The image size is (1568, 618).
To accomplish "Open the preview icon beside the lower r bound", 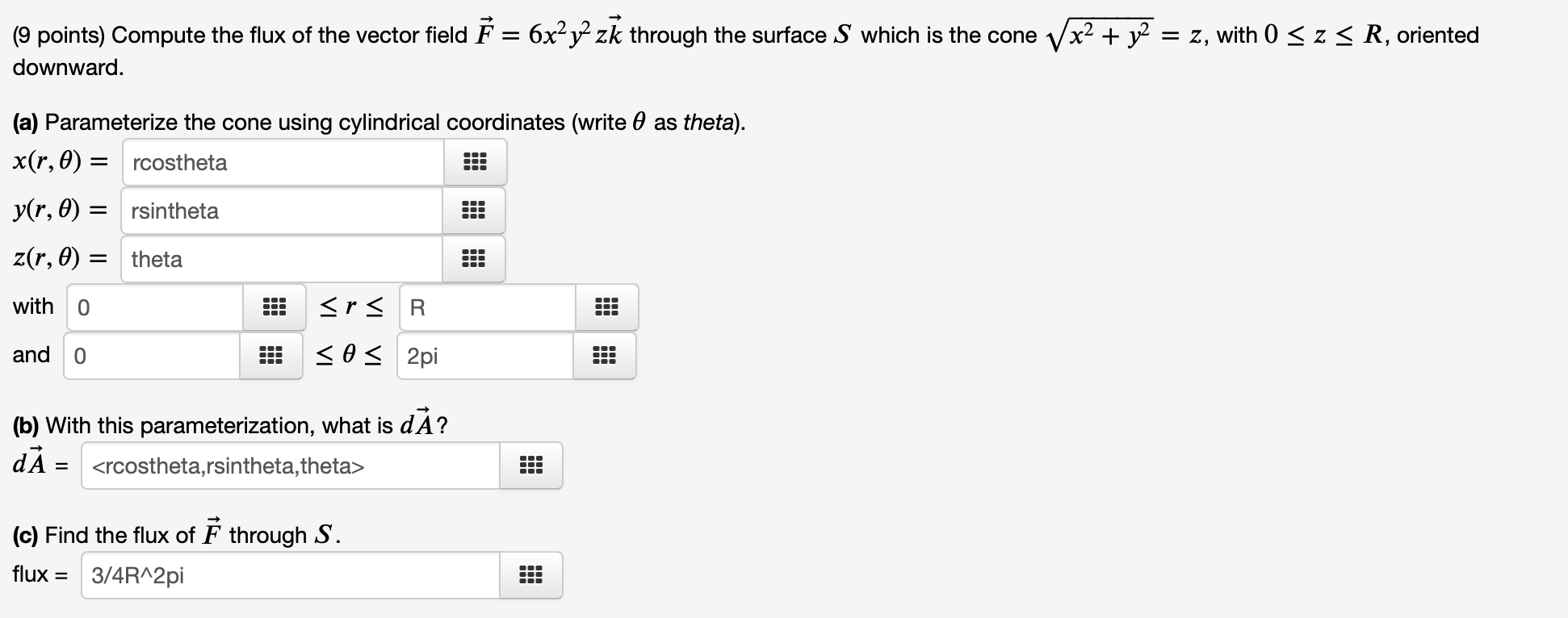I will tap(275, 307).
